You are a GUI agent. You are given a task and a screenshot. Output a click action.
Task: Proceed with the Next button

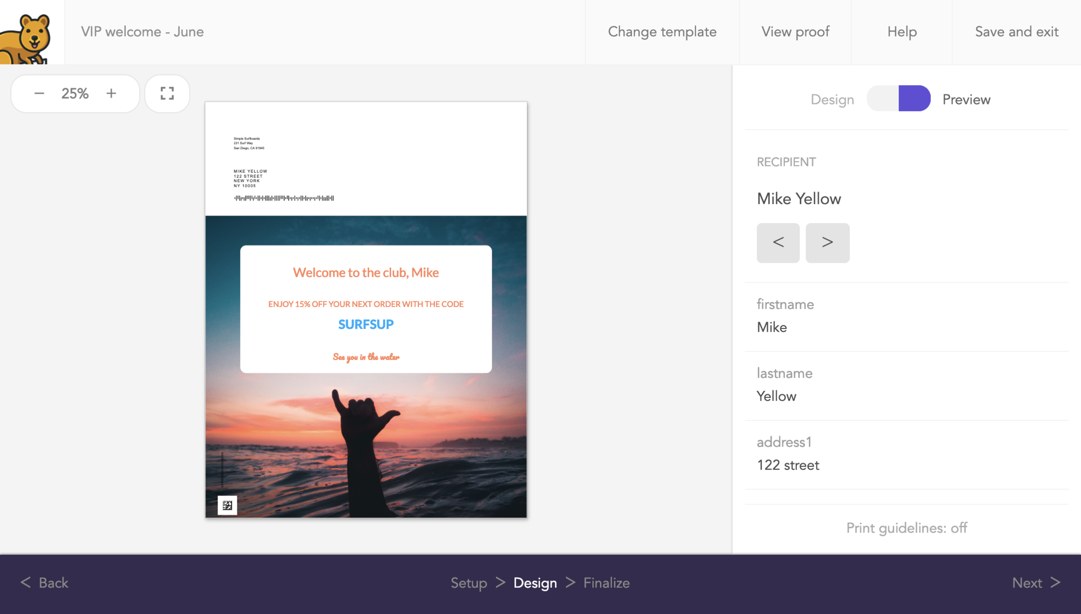point(1035,583)
